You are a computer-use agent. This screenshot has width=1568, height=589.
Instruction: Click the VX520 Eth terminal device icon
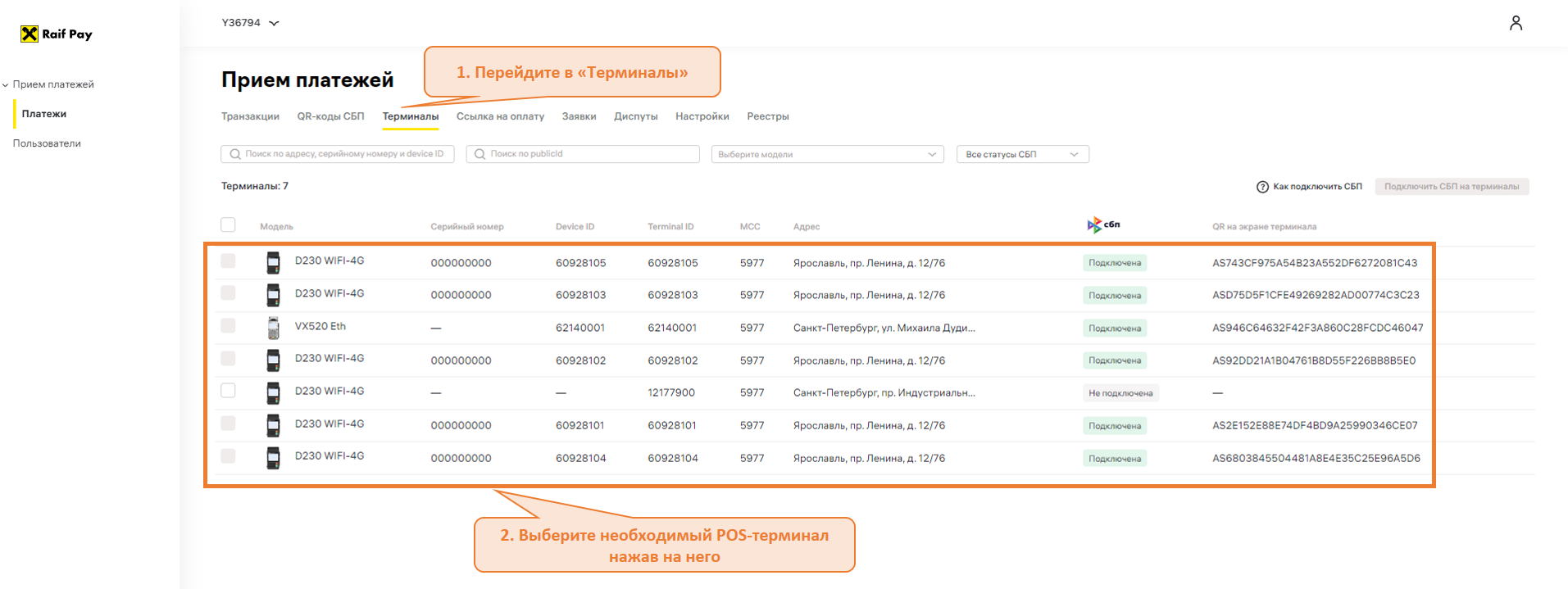pyautogui.click(x=273, y=328)
